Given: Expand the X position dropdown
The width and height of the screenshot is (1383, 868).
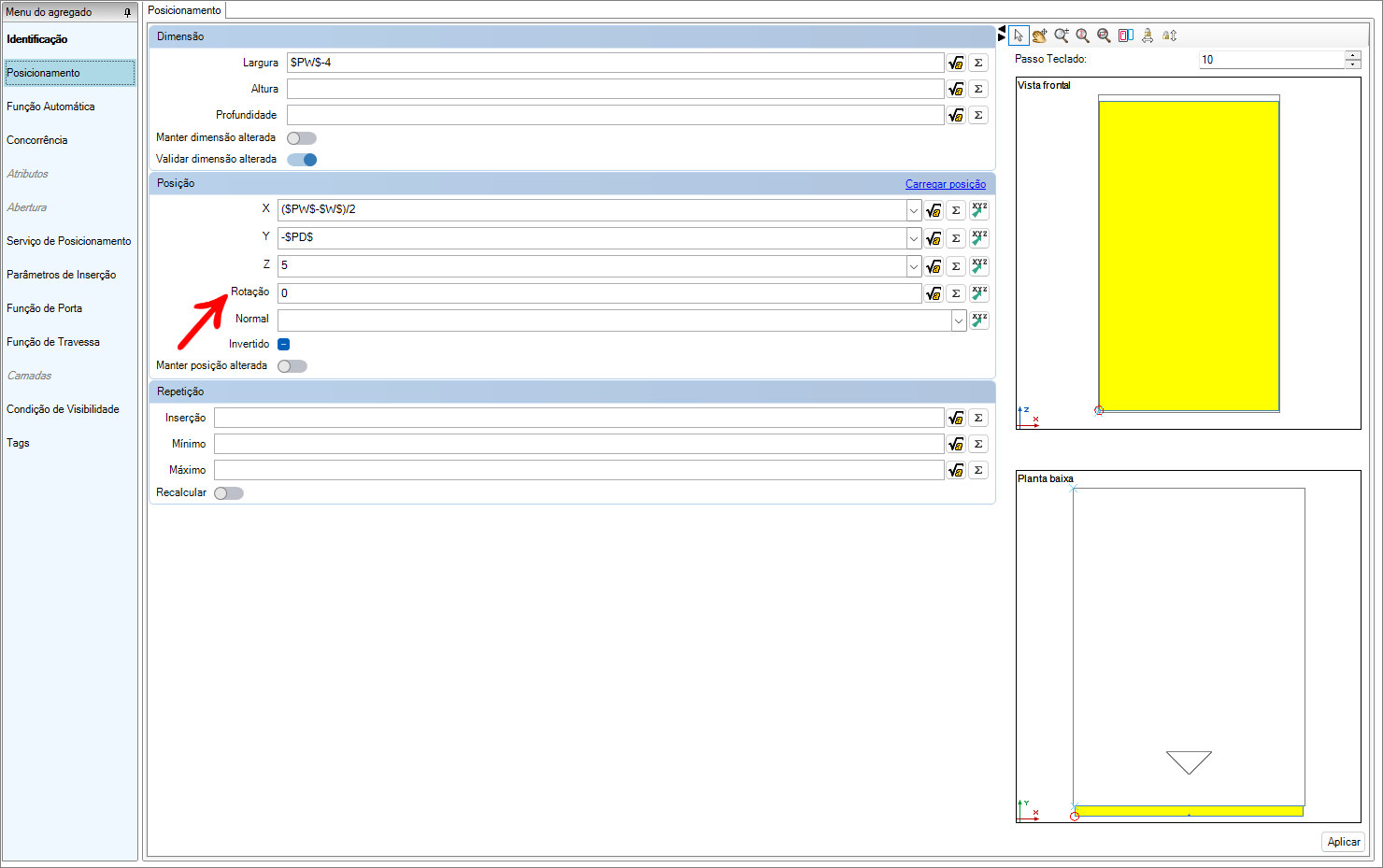Looking at the screenshot, I should pos(914,210).
